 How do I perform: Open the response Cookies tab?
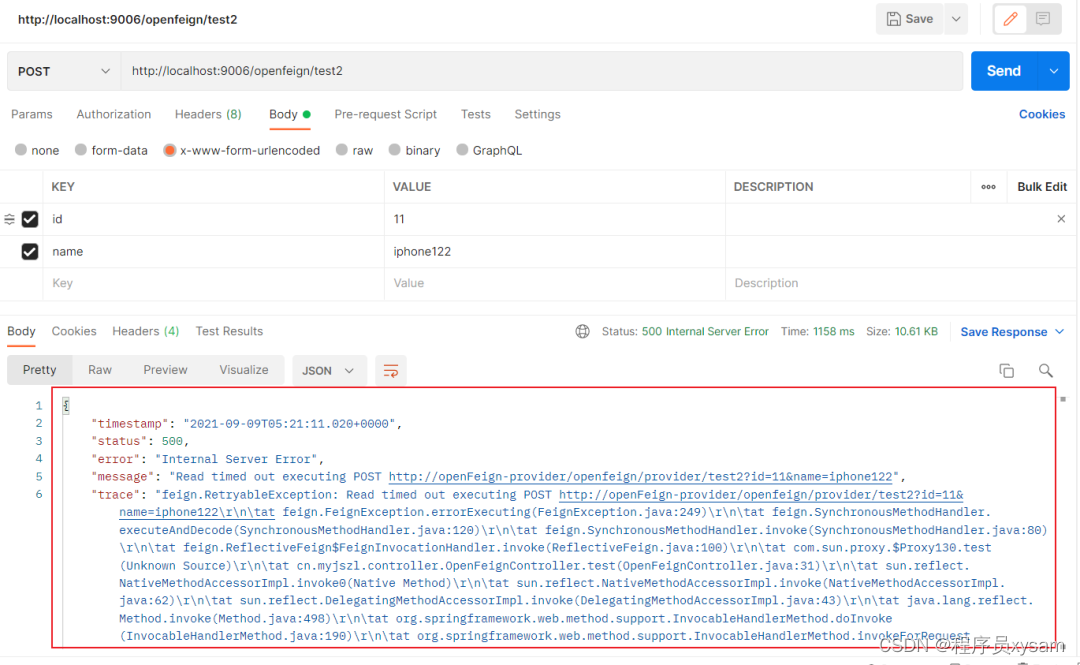[x=74, y=331]
